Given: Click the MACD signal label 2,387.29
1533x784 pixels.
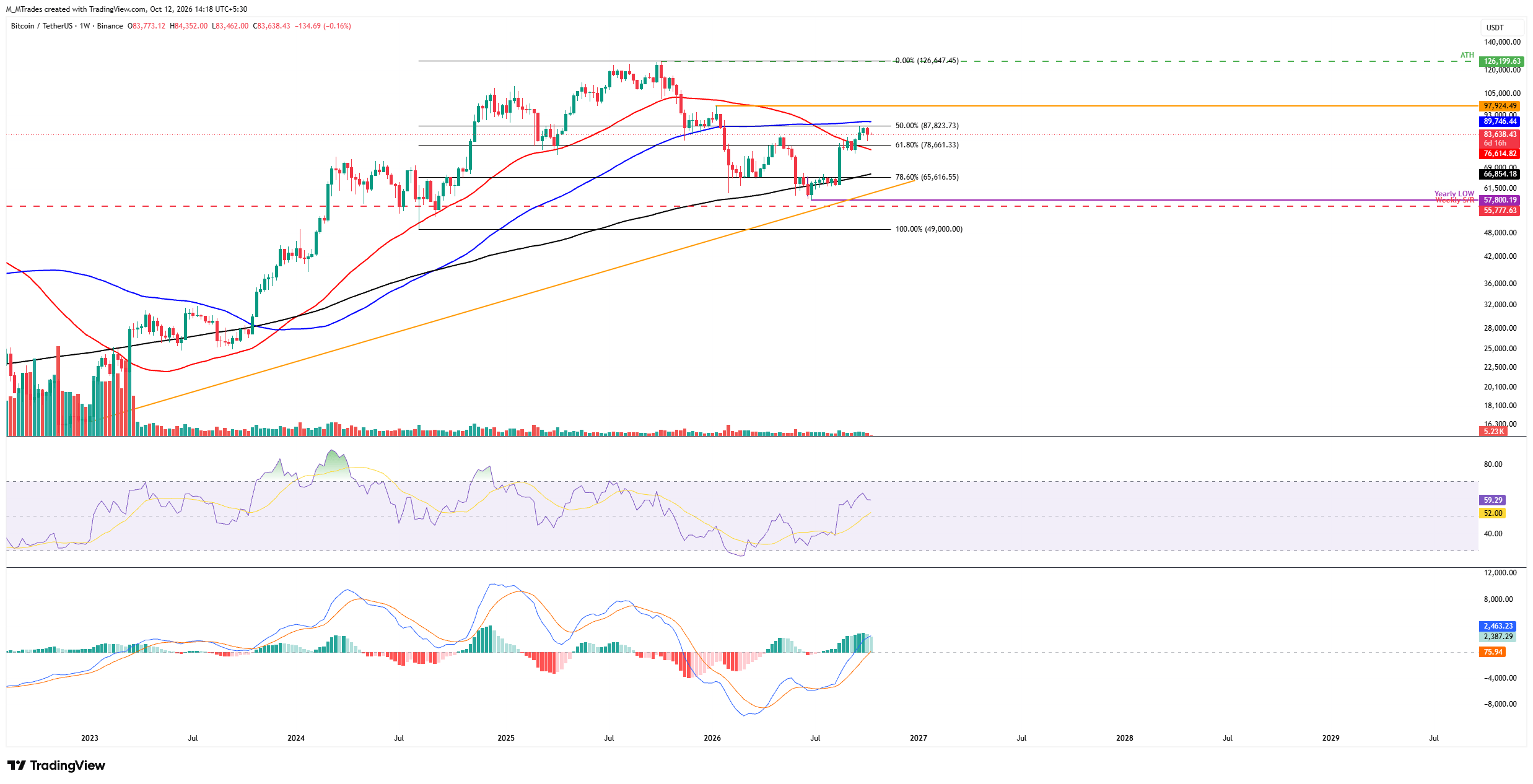Looking at the screenshot, I should pos(1497,636).
